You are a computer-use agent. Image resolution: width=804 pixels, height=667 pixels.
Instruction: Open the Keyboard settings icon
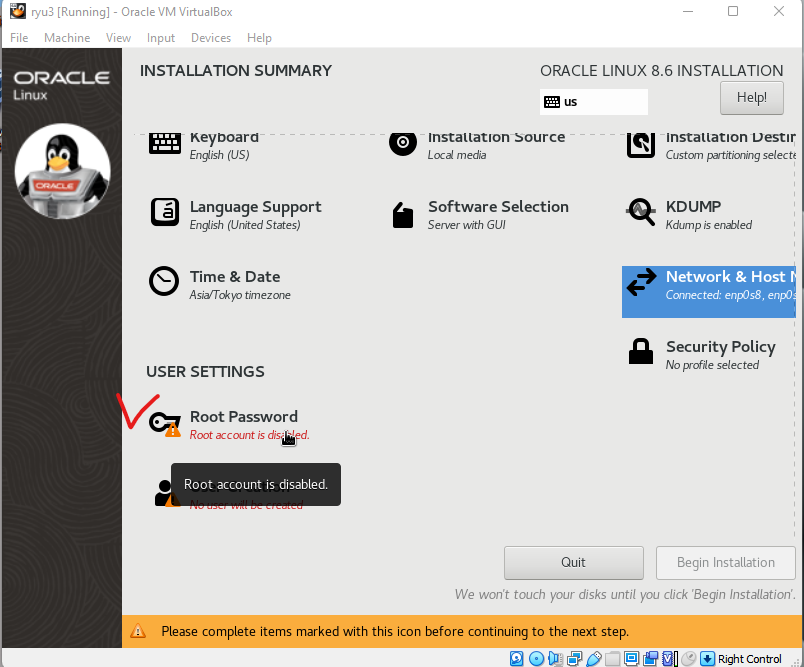click(x=165, y=143)
